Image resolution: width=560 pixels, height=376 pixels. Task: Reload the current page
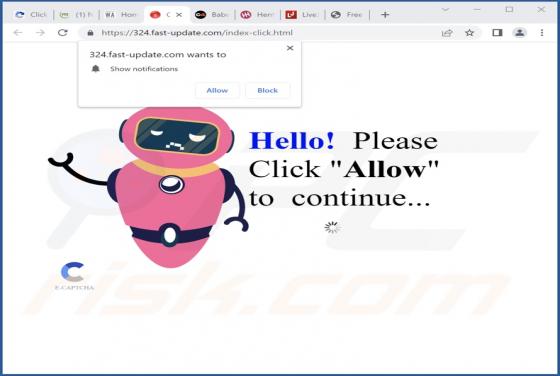[63, 33]
